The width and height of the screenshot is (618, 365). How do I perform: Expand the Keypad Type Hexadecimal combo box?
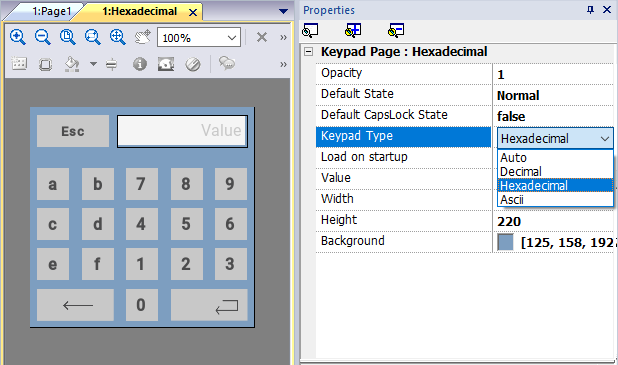point(555,138)
